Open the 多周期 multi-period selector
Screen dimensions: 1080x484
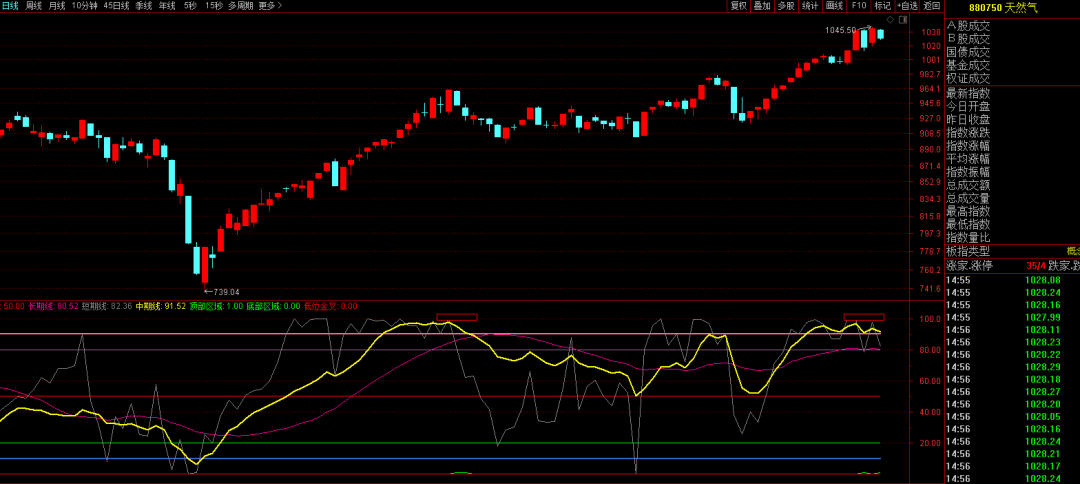point(240,6)
